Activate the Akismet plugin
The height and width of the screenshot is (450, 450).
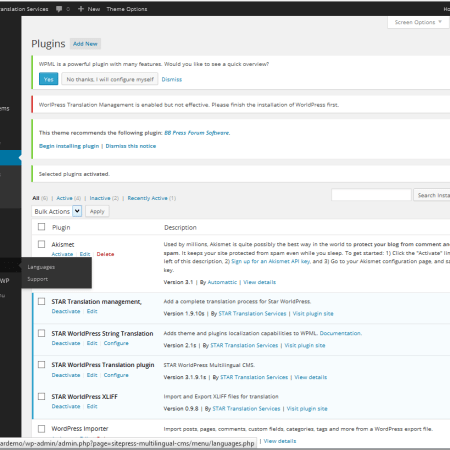coord(62,254)
